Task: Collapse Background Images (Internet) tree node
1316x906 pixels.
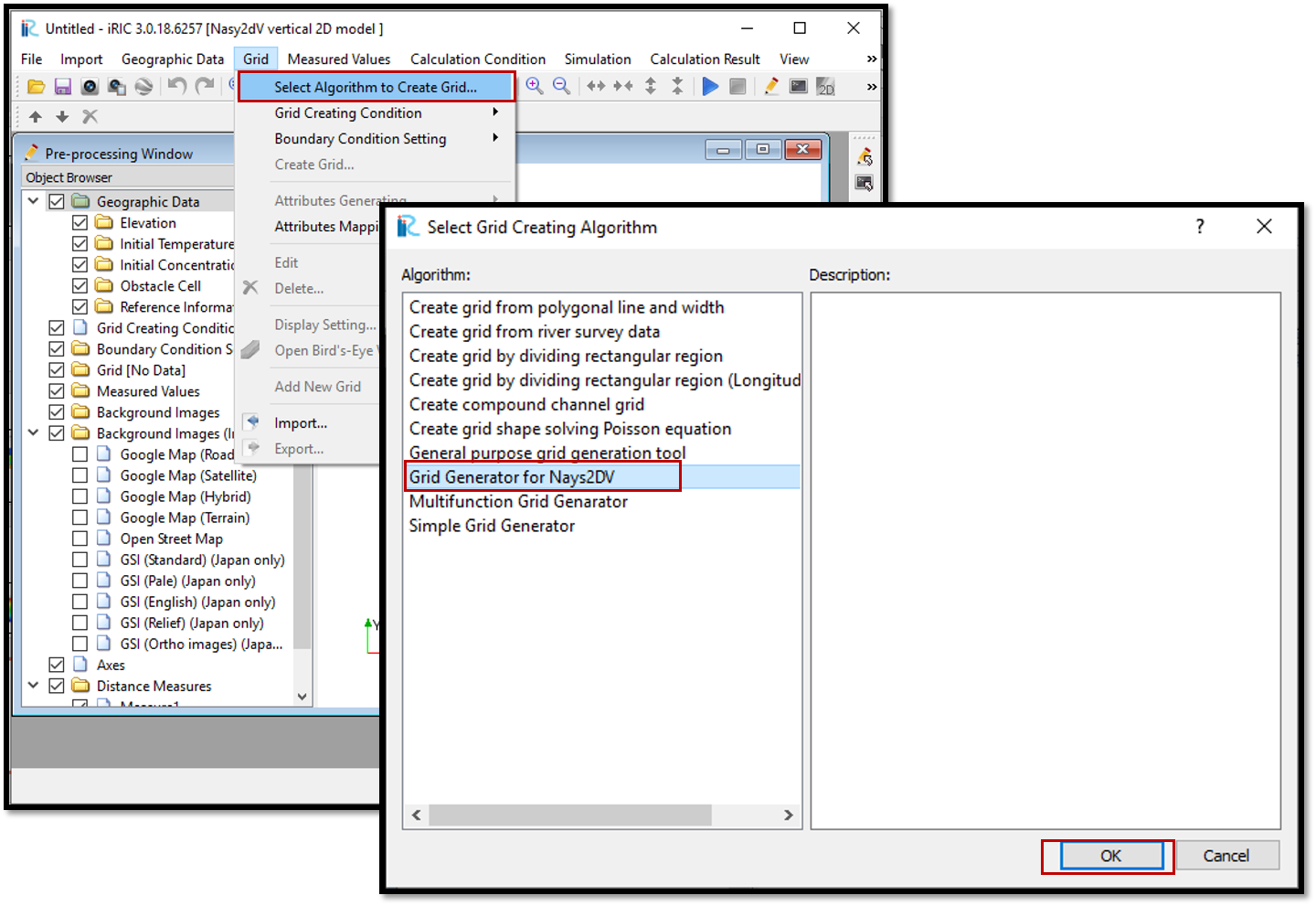Action: pos(34,432)
